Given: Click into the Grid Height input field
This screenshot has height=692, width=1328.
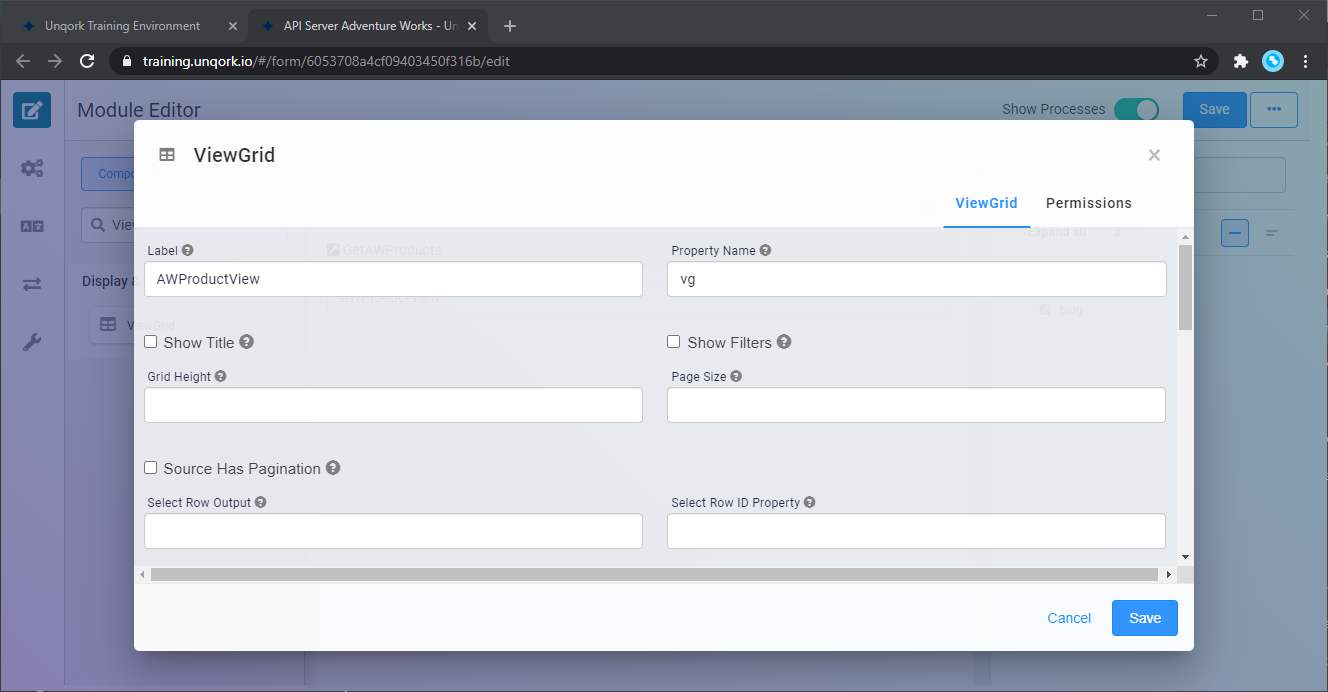Looking at the screenshot, I should [393, 405].
